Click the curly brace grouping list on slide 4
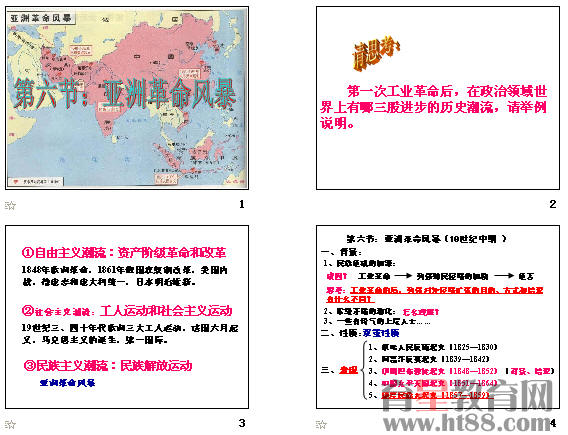The width and height of the screenshot is (568, 435). click(x=364, y=370)
